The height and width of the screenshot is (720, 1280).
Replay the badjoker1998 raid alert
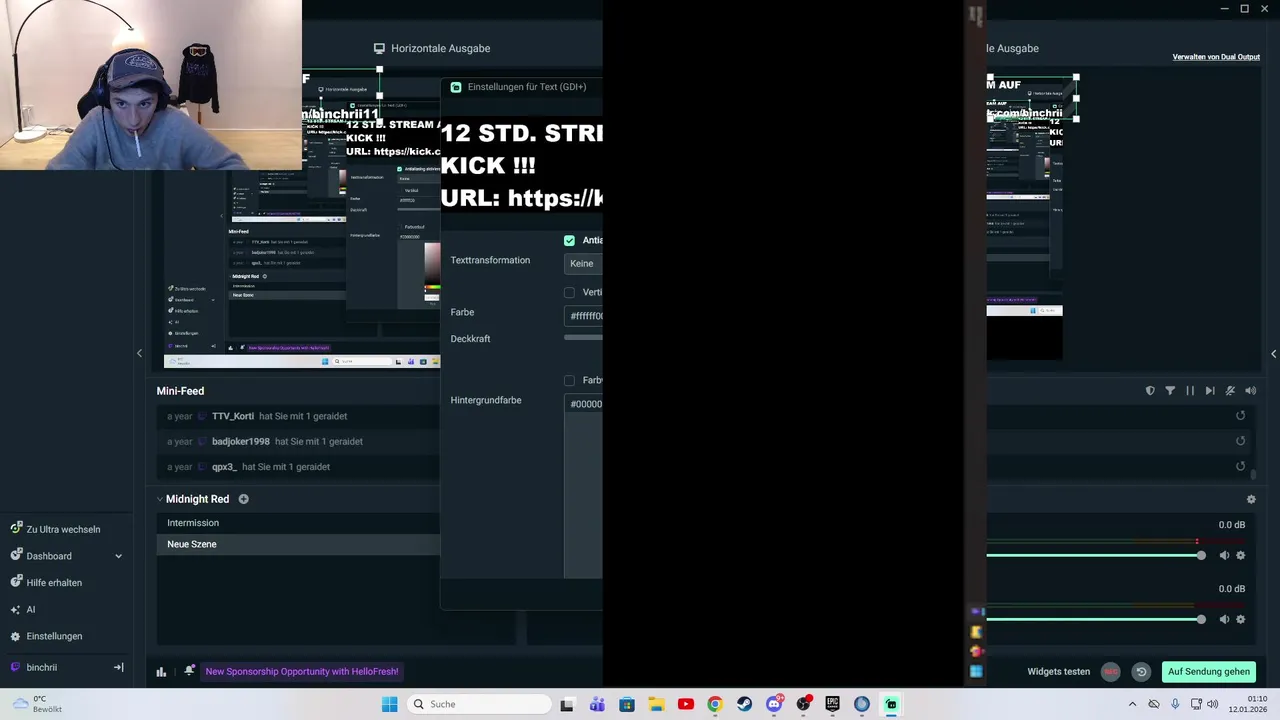point(1240,441)
